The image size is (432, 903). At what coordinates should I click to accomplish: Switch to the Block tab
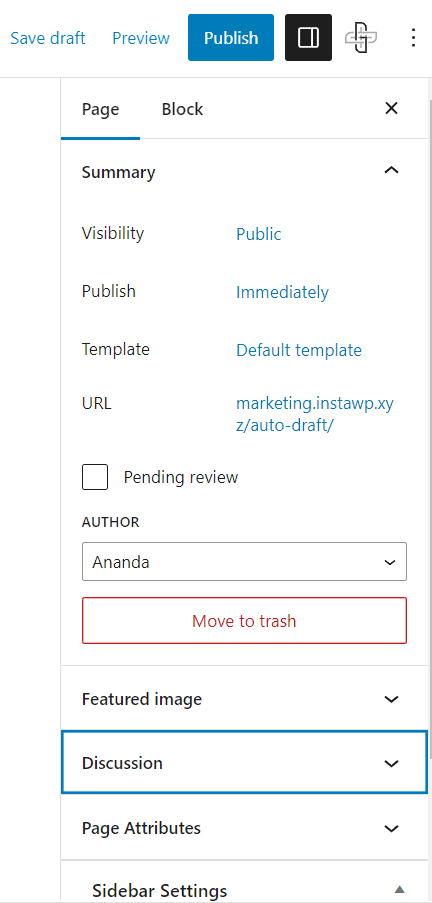[182, 109]
